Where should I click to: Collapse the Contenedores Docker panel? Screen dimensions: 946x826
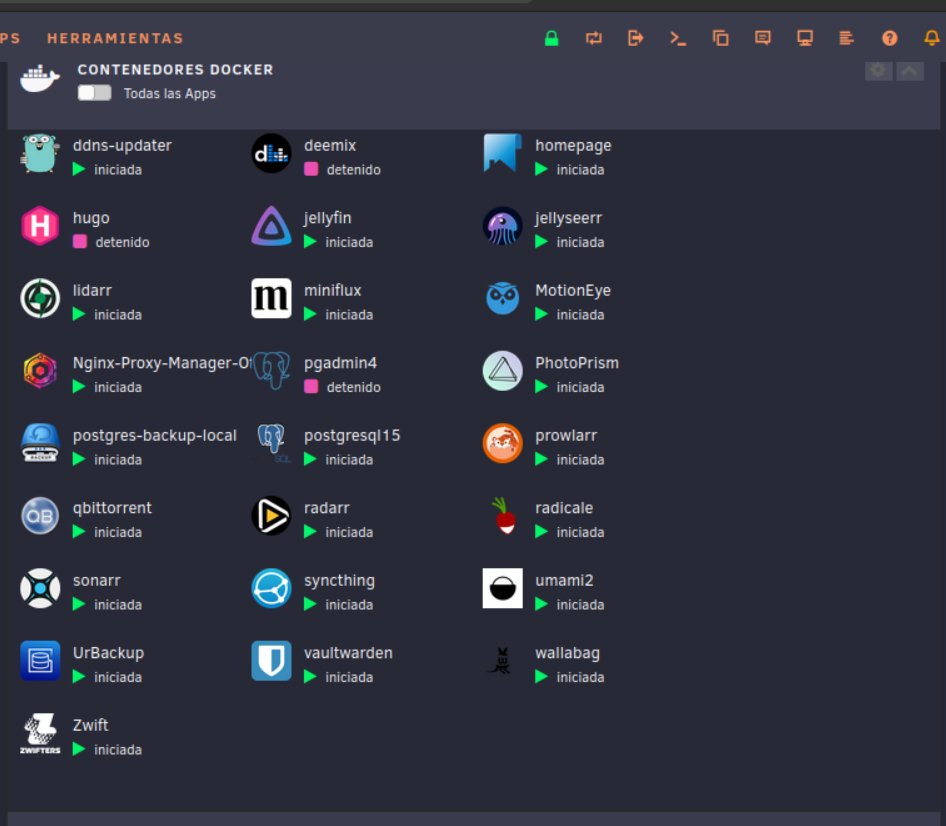910,71
